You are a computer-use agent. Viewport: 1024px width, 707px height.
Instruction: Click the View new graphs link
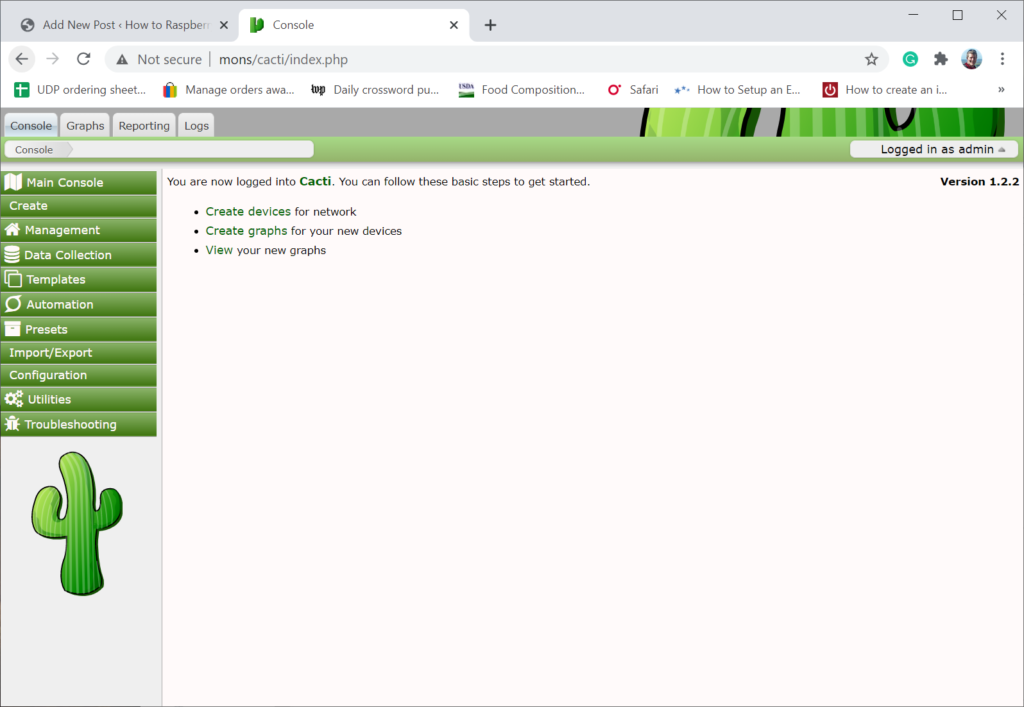pos(219,250)
